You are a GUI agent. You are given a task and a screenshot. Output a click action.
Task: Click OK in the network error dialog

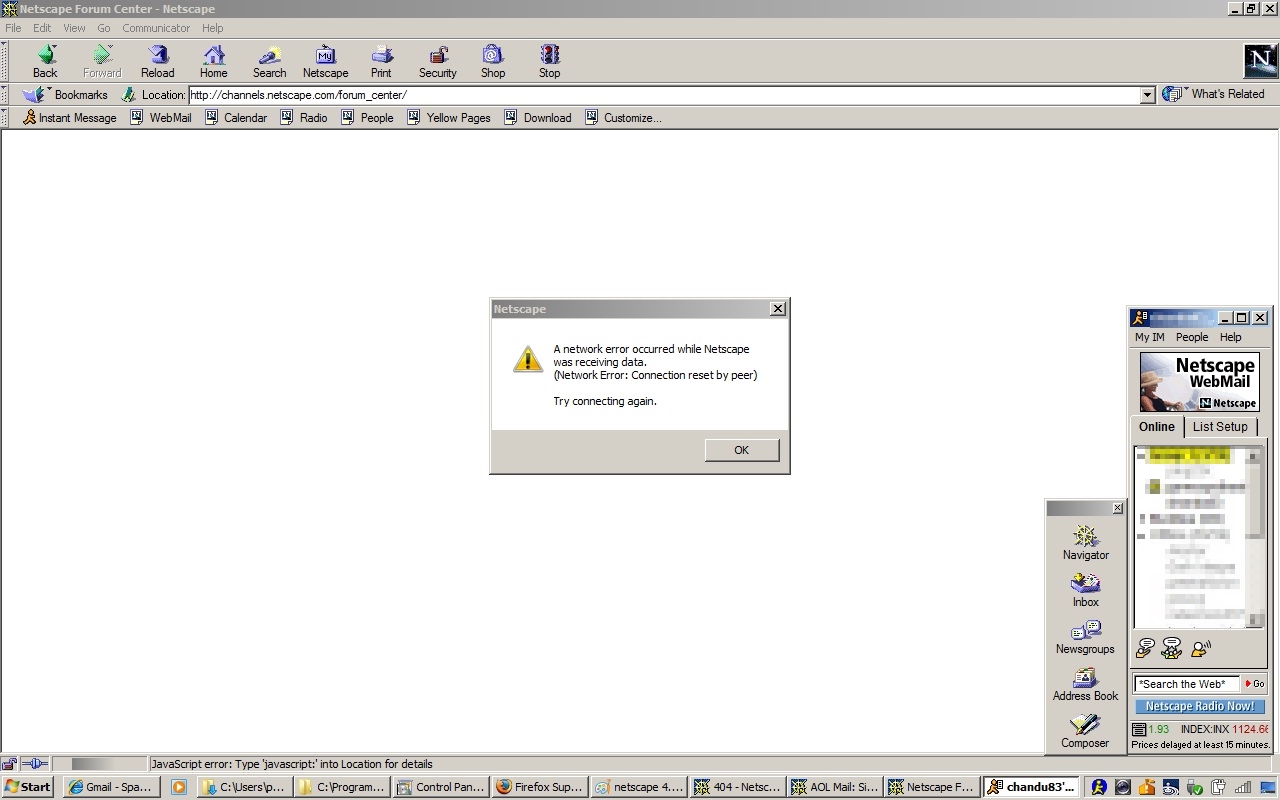pos(741,450)
